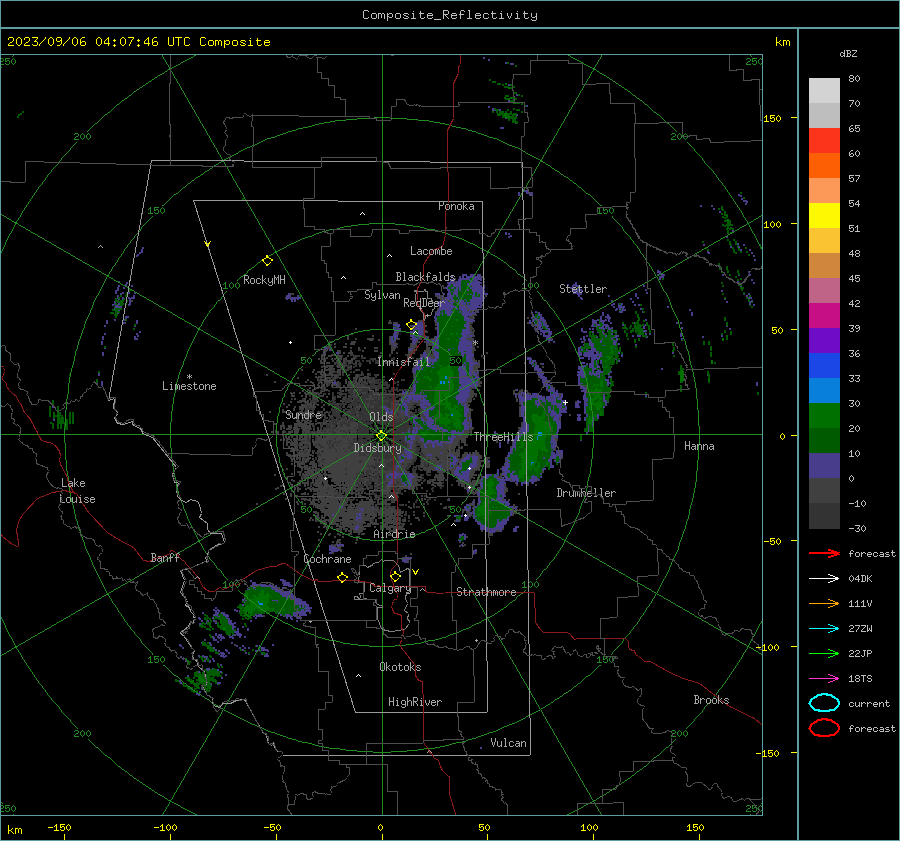
Task: Click the yellow radar-center diamond near Didsbury
Action: pos(381,435)
